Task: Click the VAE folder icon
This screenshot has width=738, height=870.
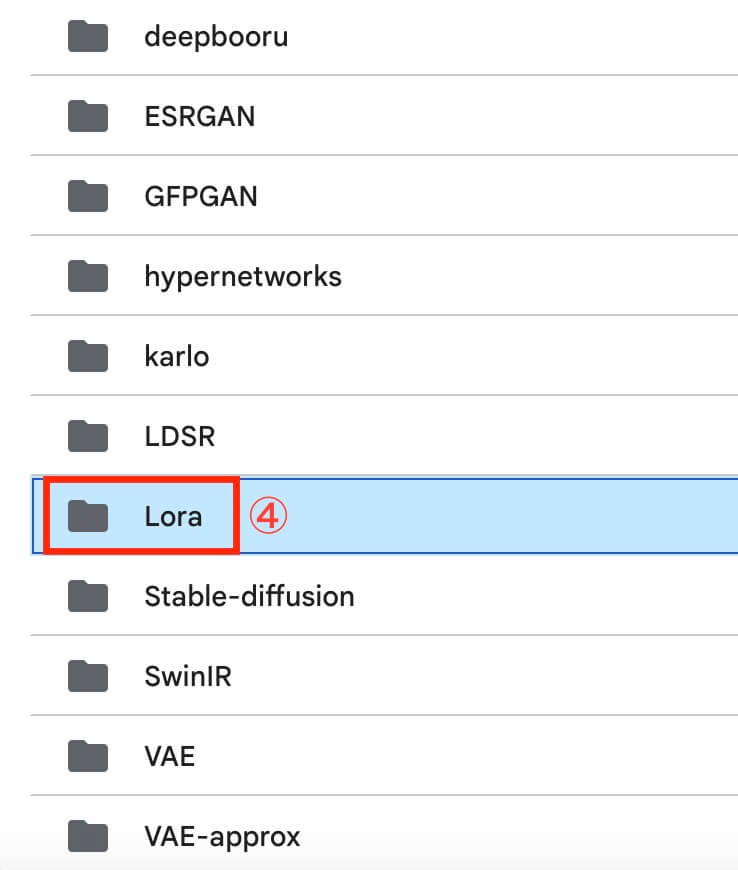Action: click(88, 756)
